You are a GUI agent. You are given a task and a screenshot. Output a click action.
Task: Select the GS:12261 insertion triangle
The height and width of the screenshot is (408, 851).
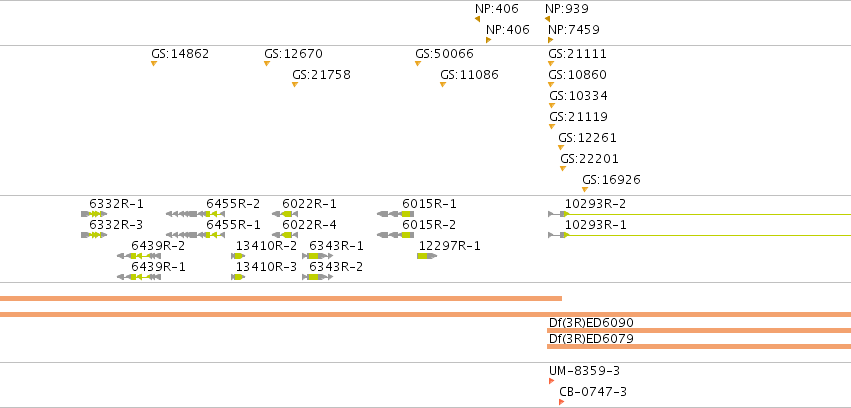coord(561,148)
